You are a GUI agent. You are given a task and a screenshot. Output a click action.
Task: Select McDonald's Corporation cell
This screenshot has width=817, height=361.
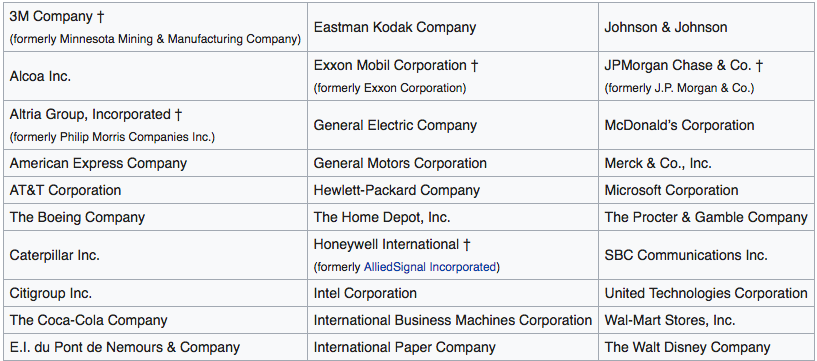(x=707, y=126)
